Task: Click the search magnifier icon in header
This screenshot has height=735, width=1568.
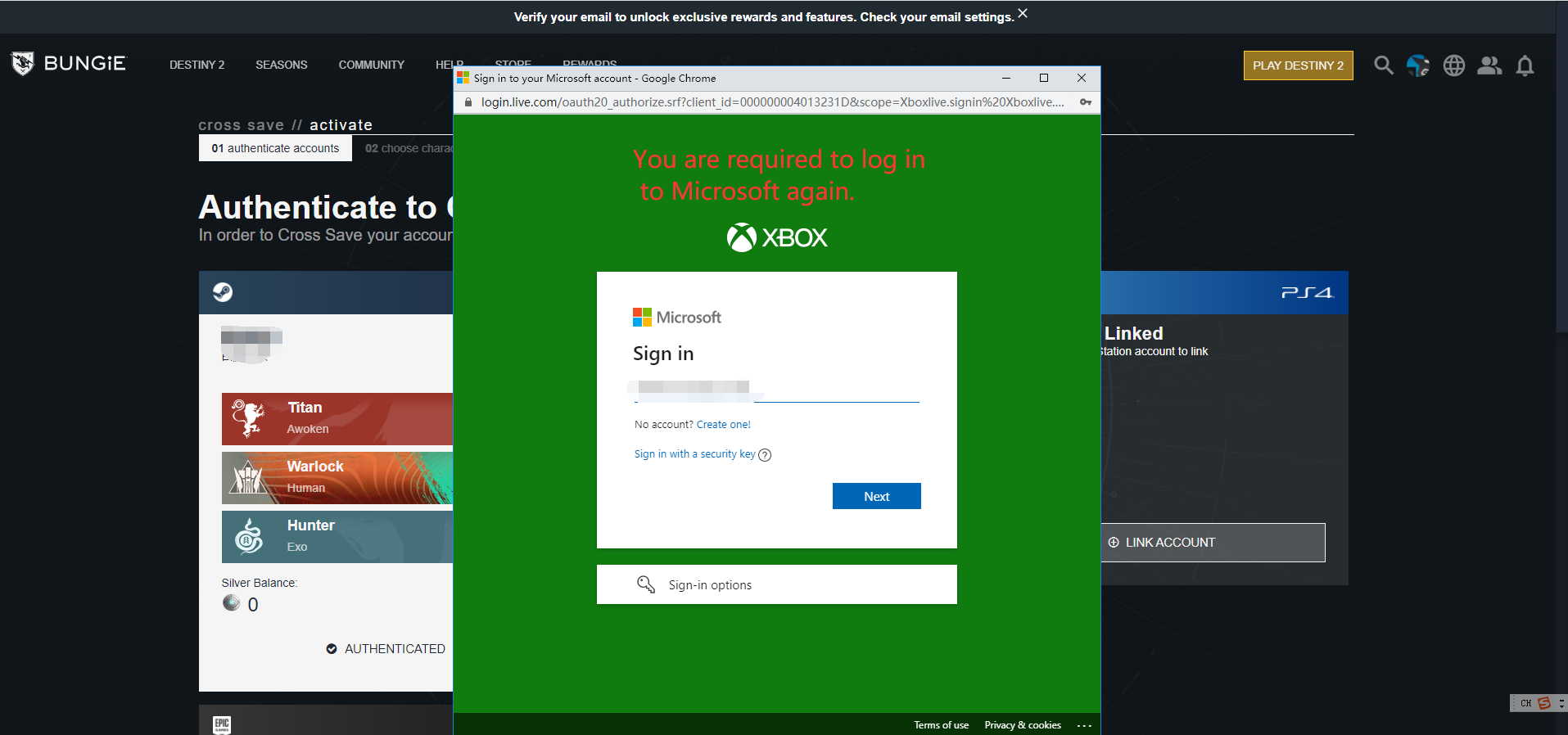Action: (x=1383, y=65)
